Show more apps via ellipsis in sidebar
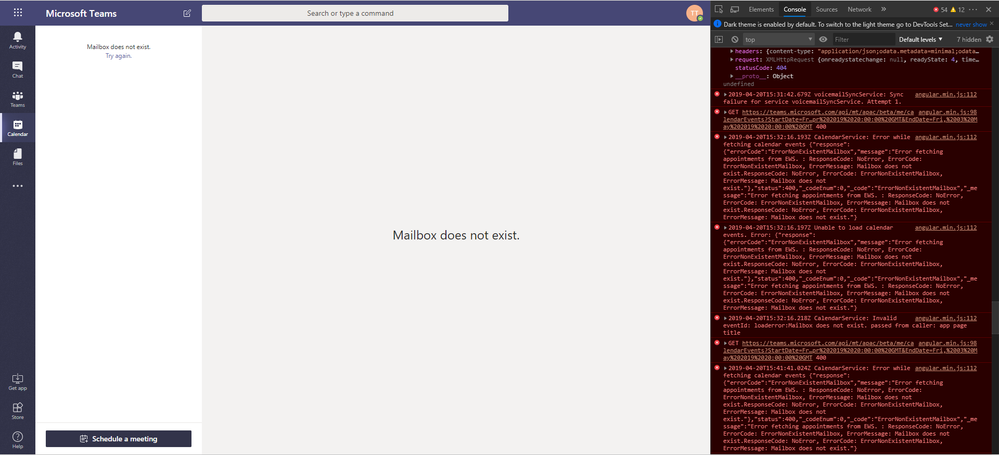The width and height of the screenshot is (999, 455). click(17, 186)
